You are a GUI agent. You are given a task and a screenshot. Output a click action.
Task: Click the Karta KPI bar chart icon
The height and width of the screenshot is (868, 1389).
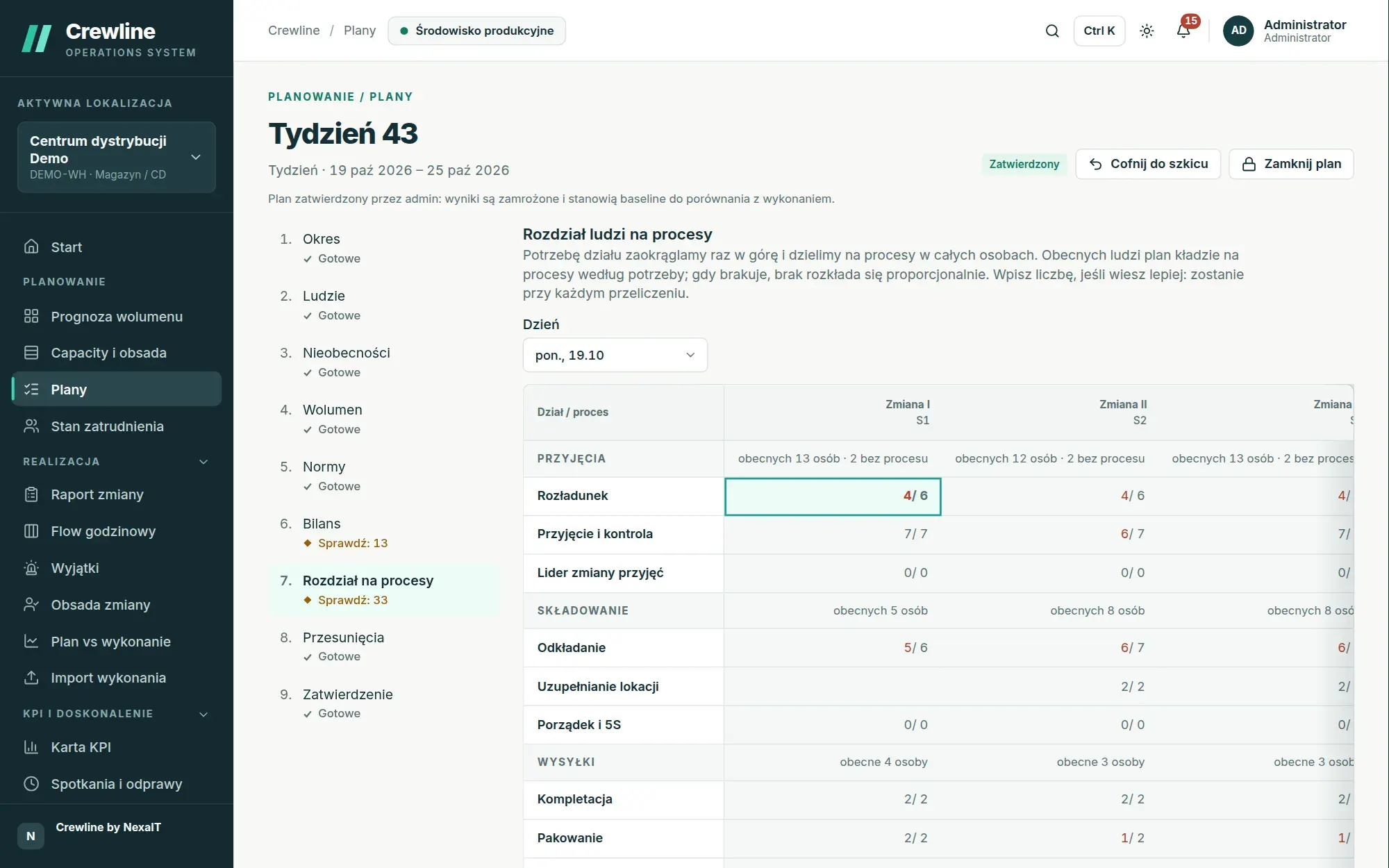tap(31, 747)
